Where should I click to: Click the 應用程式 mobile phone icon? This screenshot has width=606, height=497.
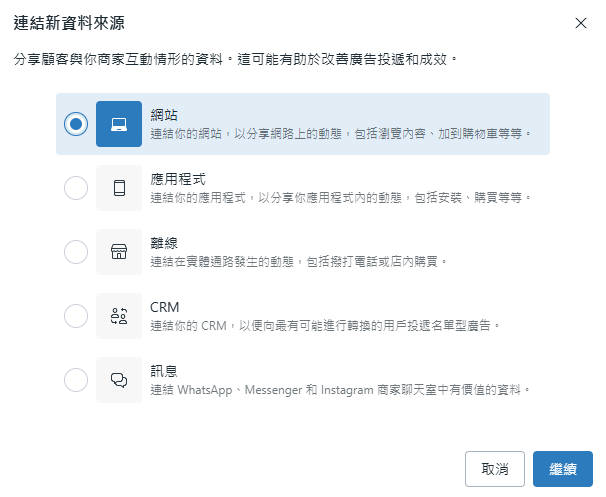(119, 188)
